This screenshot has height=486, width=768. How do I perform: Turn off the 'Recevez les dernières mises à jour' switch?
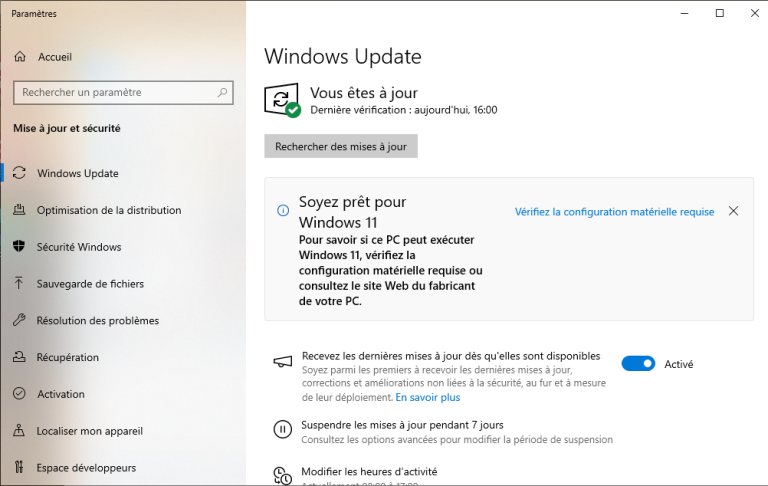(638, 364)
